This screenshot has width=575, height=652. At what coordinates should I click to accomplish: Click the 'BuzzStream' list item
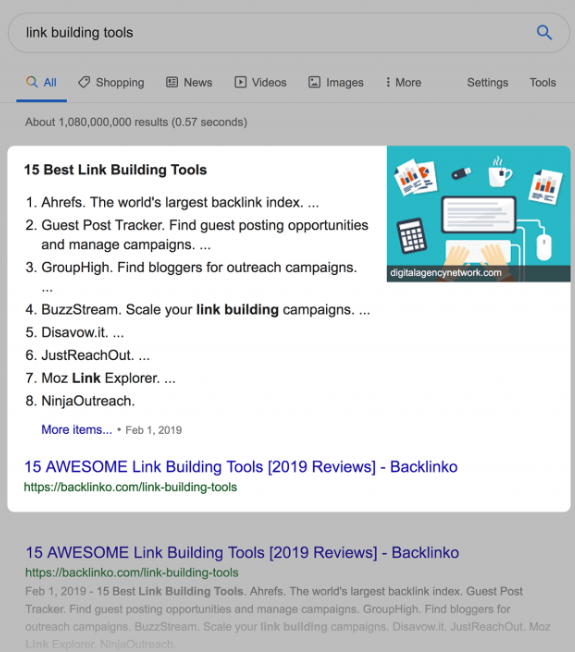coord(198,310)
